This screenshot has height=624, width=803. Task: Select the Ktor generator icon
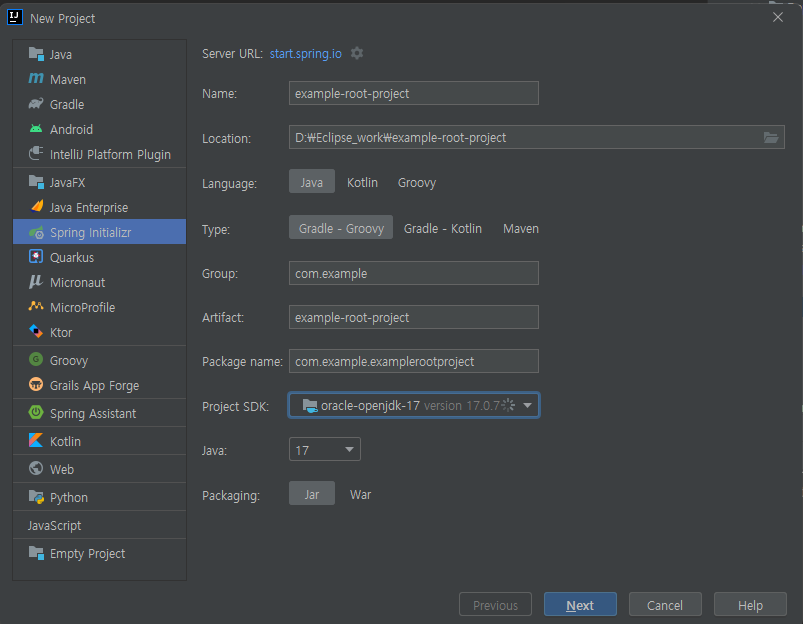click(36, 332)
